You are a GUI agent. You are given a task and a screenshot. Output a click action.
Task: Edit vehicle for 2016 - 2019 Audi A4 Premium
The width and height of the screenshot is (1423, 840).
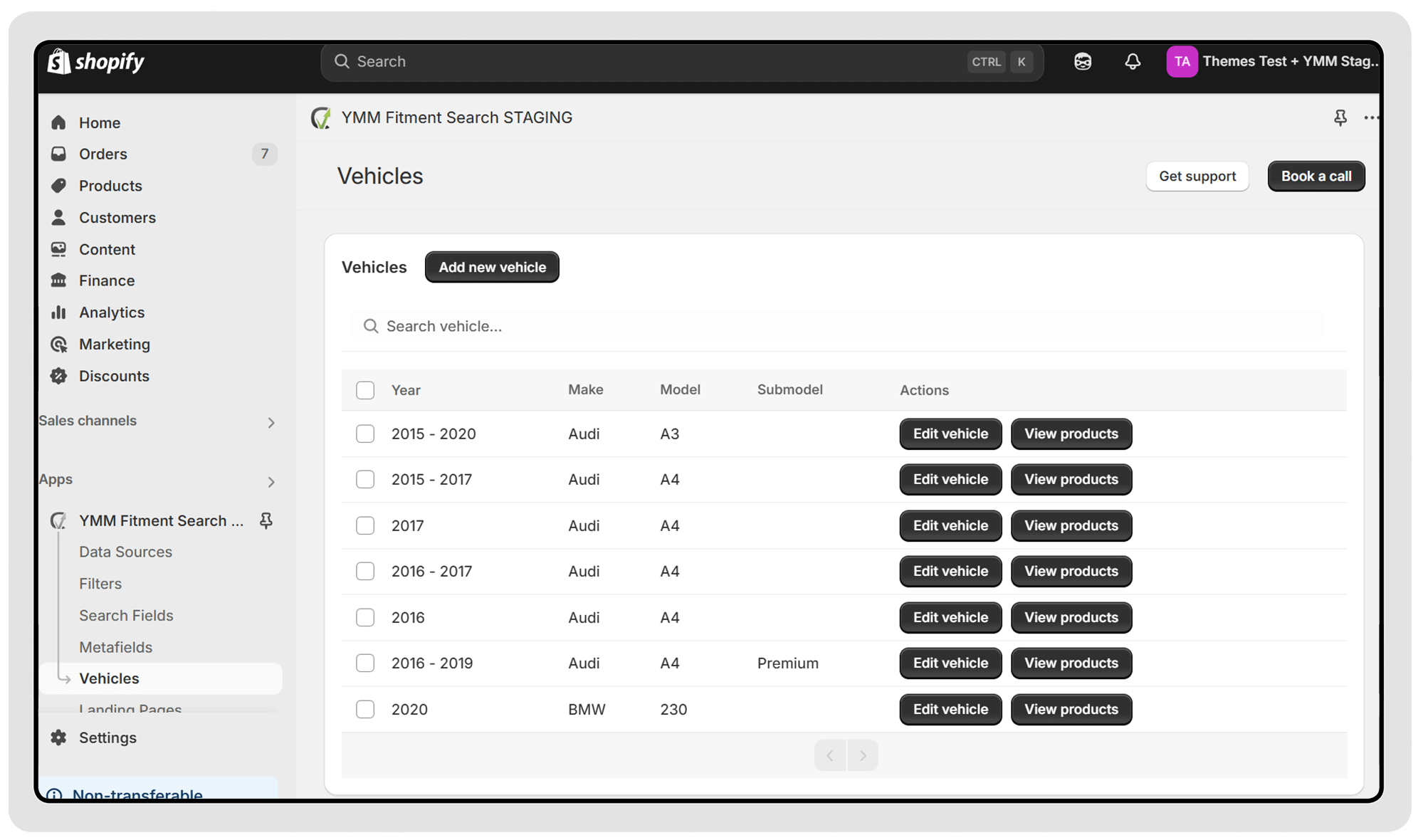[x=950, y=663]
